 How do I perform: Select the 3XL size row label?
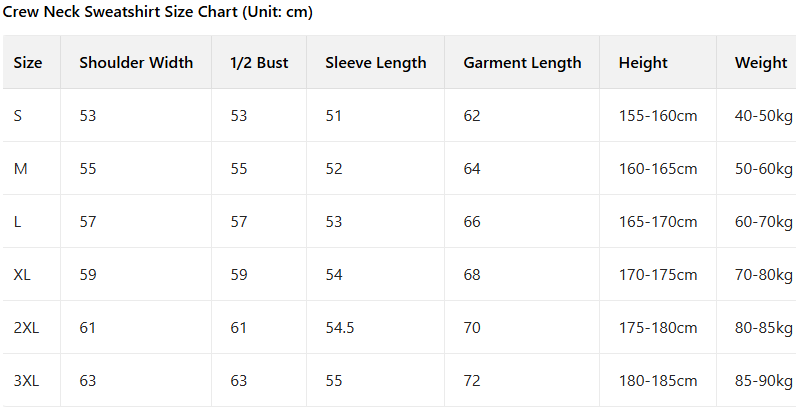click(x=26, y=381)
